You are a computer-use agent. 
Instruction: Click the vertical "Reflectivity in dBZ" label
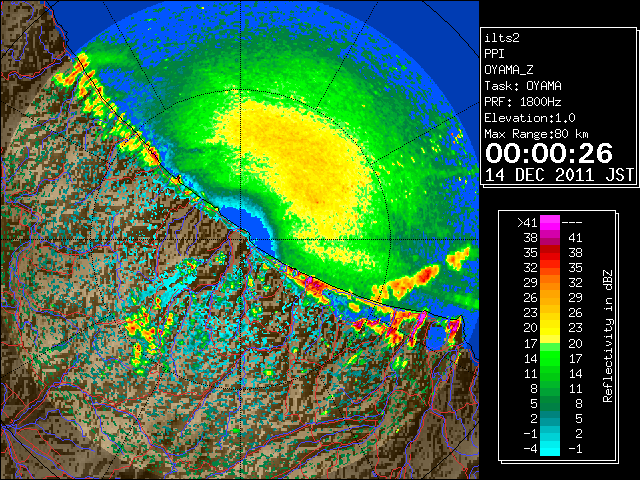click(608, 336)
